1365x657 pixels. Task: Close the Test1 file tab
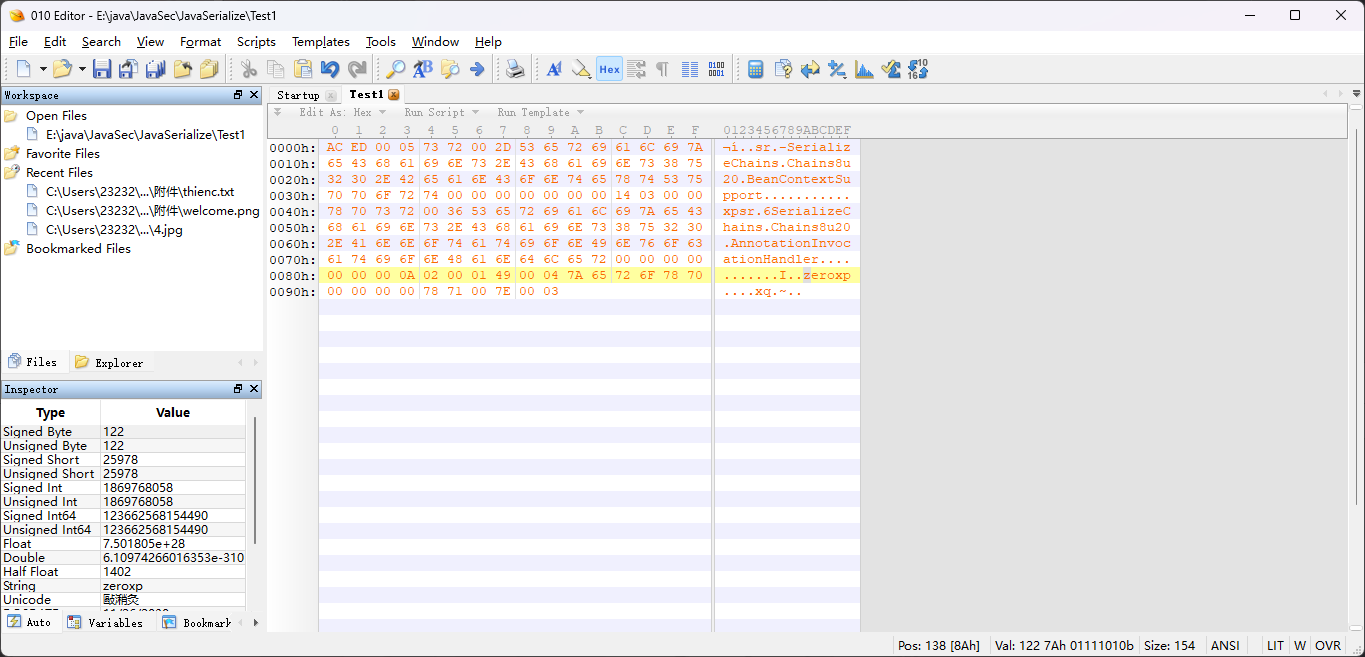pyautogui.click(x=394, y=95)
